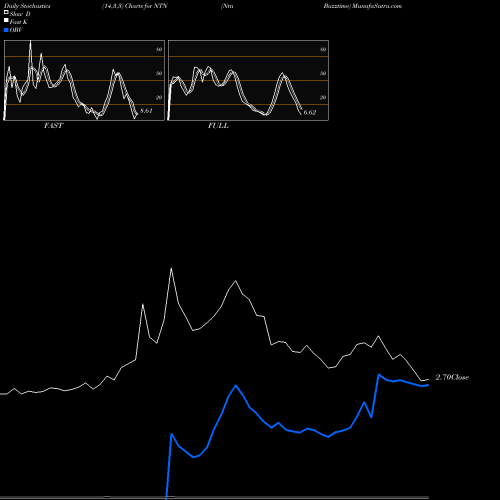500x500 pixels.
Task: Click the 50 level label in FAST chart
Action: pos(159,73)
